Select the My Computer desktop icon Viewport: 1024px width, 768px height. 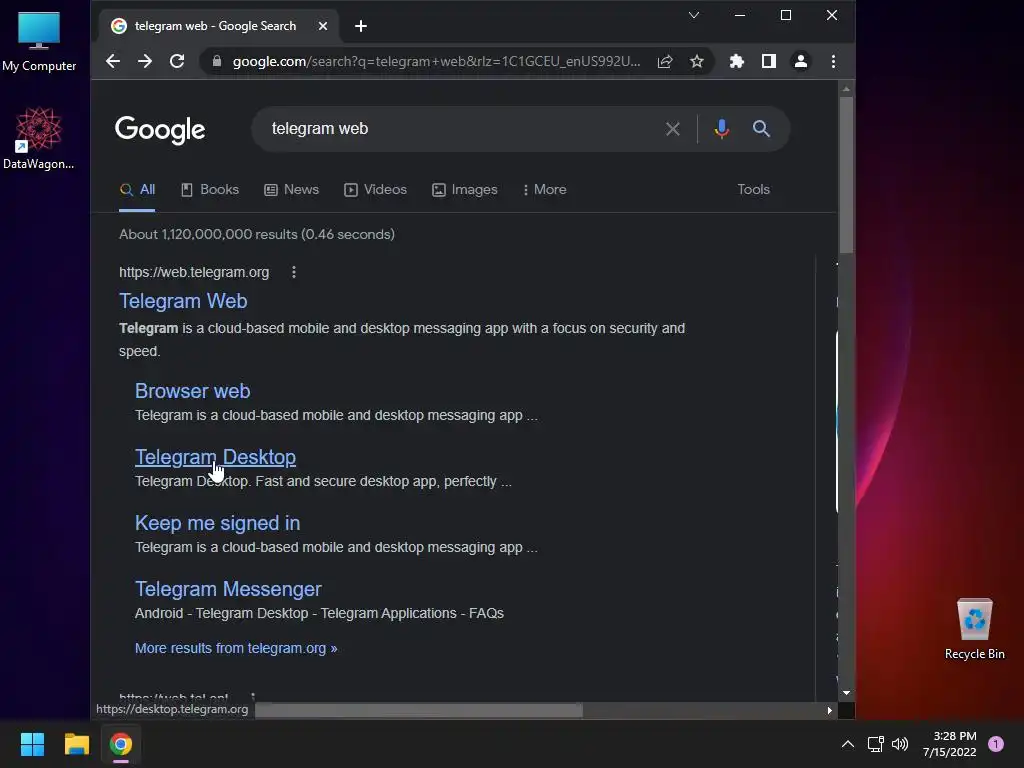(x=39, y=41)
